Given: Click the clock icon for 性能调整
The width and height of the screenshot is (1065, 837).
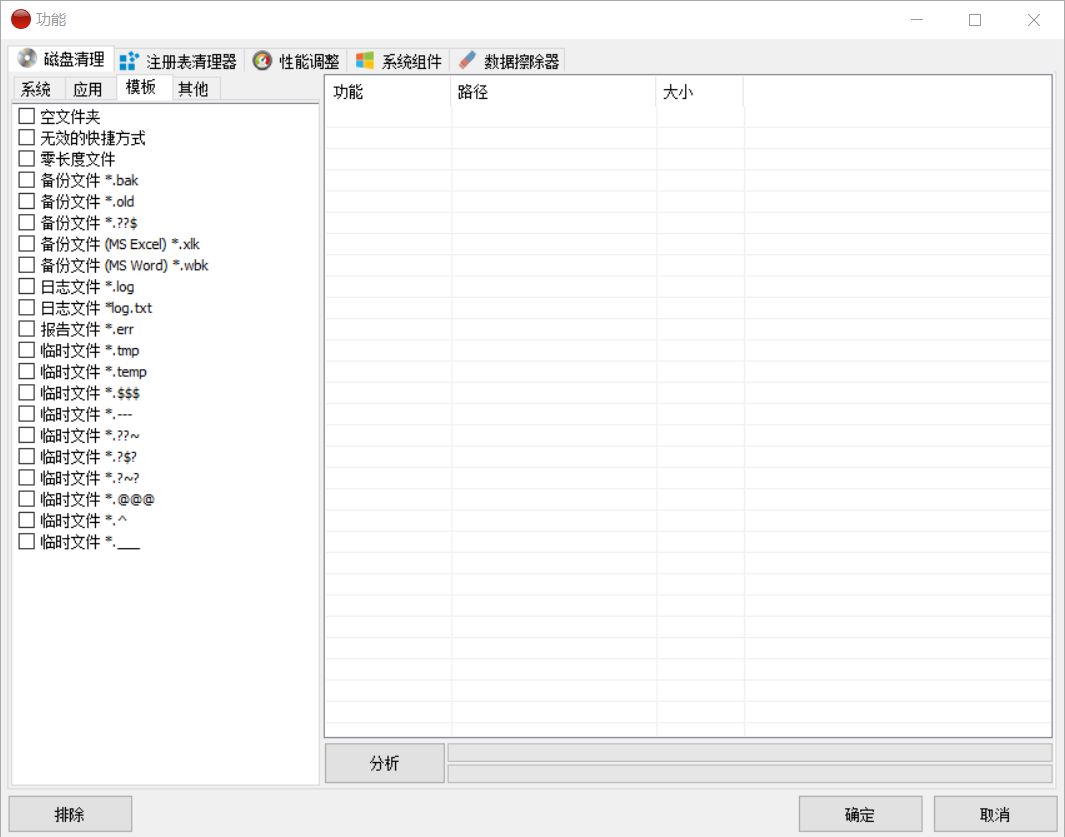Looking at the screenshot, I should (261, 59).
